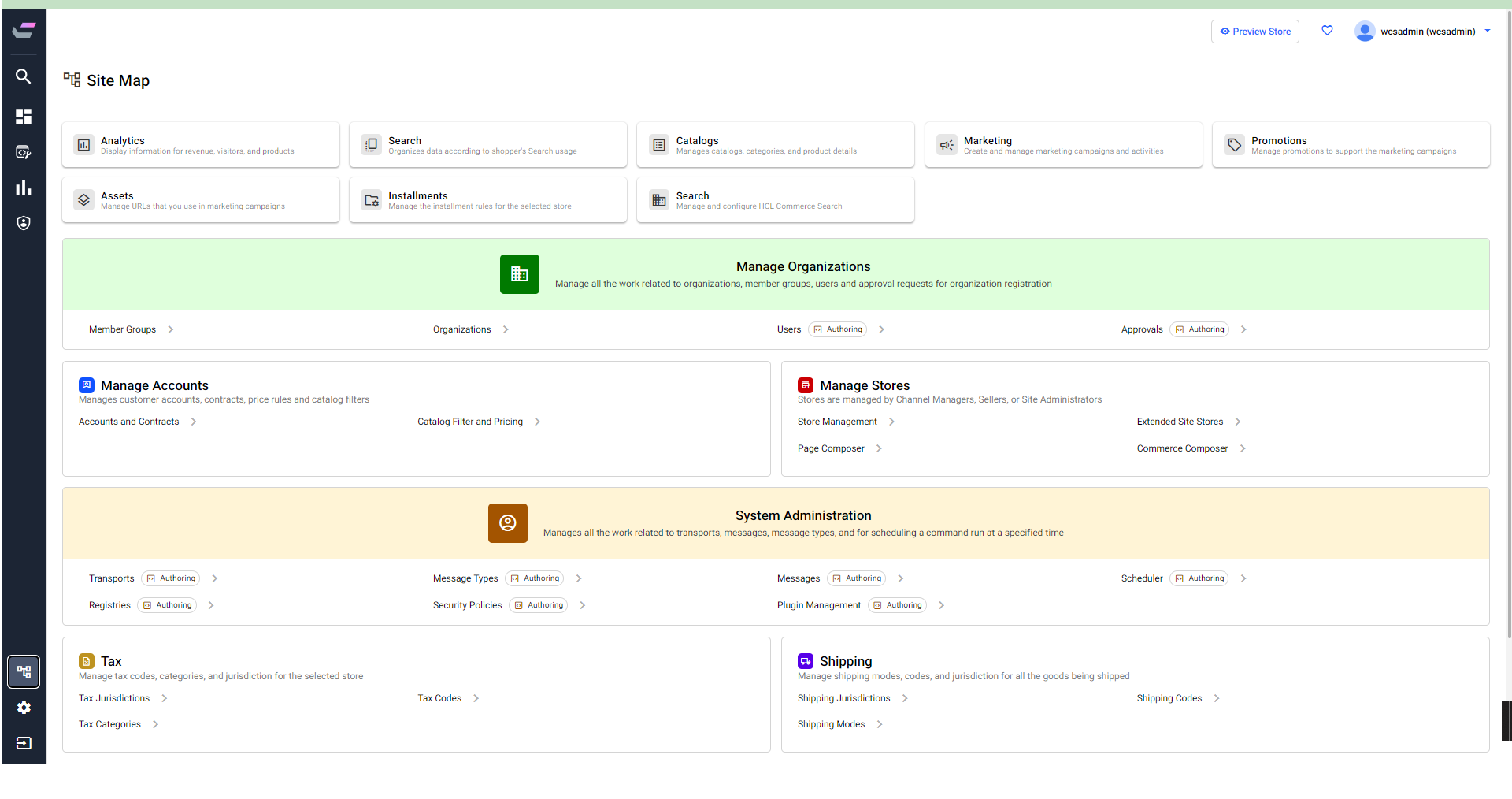
Task: Click the third sidebar icon below dashboard
Action: point(24,152)
